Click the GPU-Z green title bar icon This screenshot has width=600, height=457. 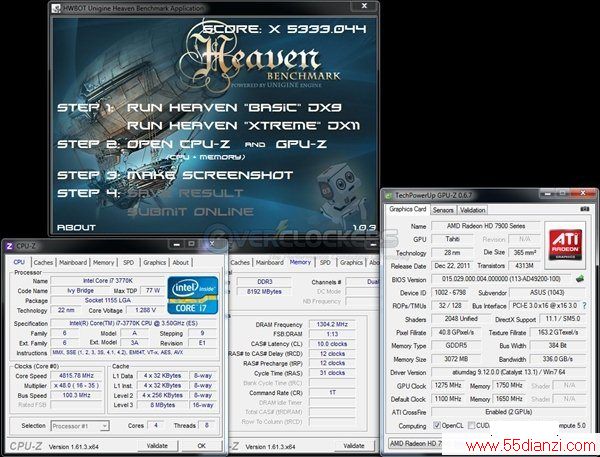[389, 196]
